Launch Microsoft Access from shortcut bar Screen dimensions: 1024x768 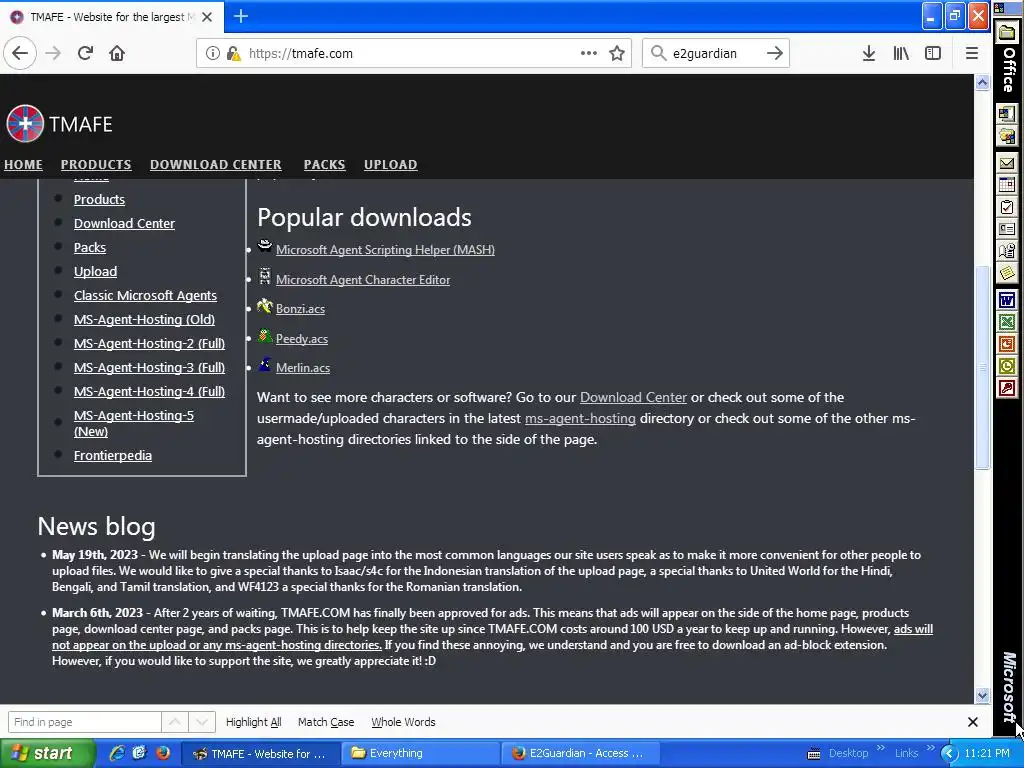[1006, 388]
